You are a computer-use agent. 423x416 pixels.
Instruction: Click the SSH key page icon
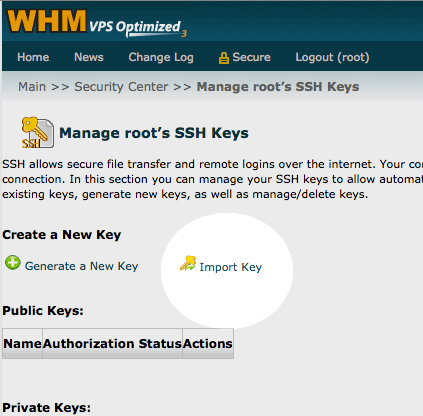tap(38, 132)
